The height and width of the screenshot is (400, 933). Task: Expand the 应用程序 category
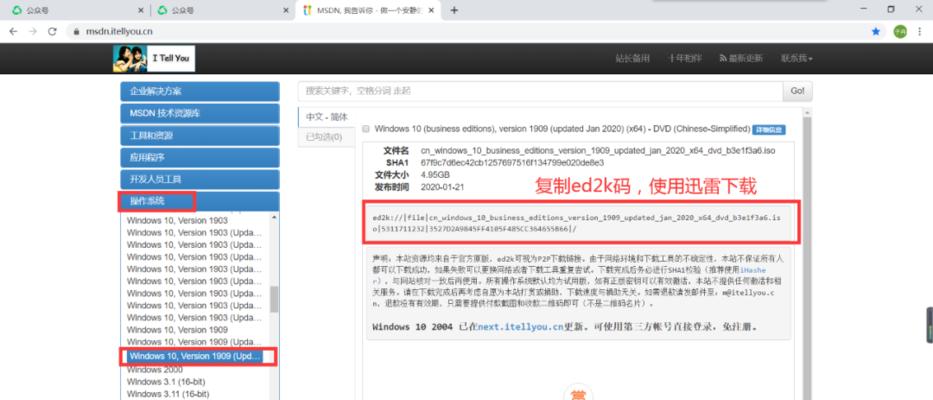pyautogui.click(x=200, y=158)
